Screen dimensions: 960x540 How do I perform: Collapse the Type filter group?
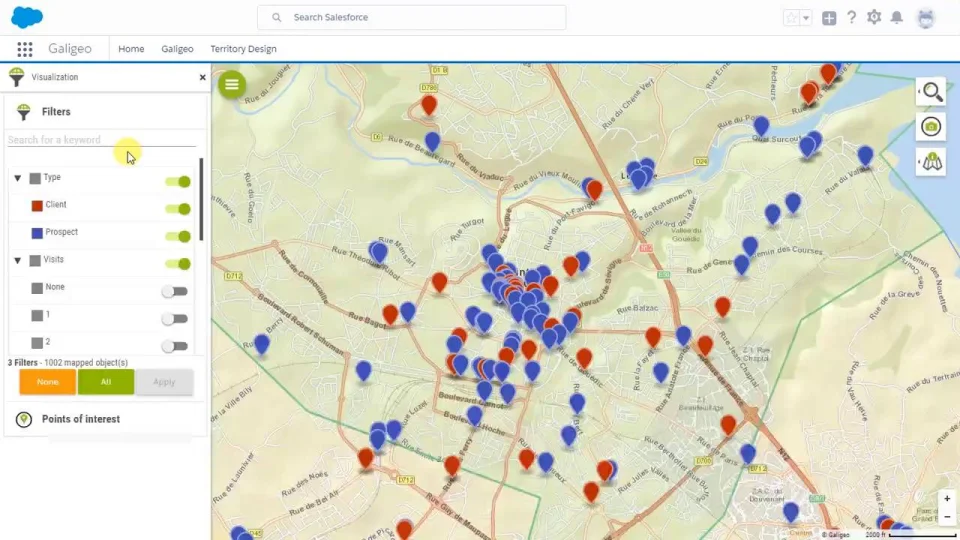click(x=18, y=178)
